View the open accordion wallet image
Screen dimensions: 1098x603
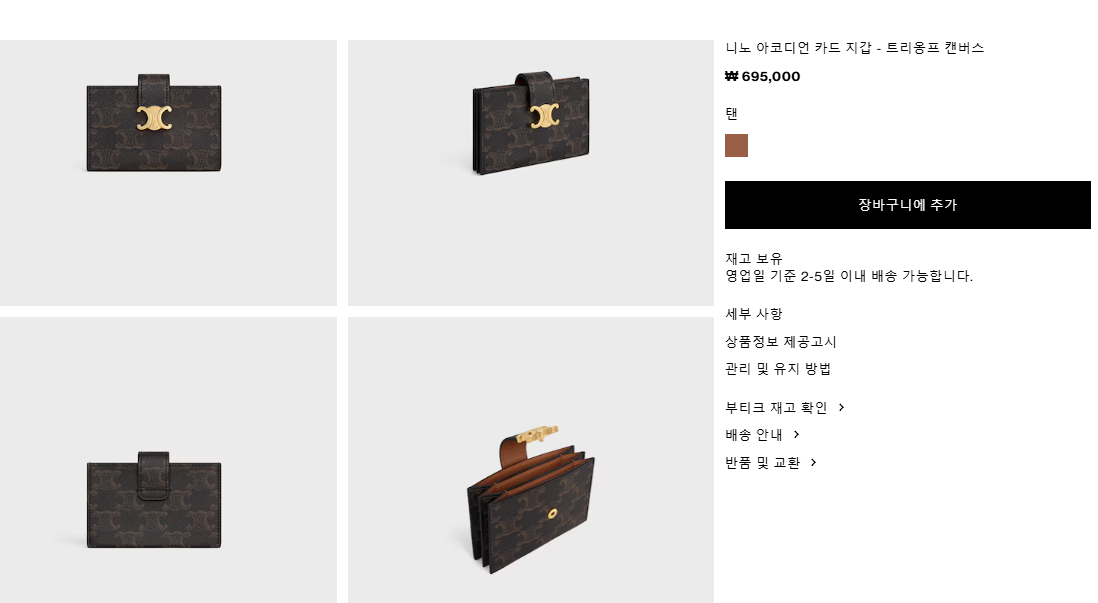[531, 460]
